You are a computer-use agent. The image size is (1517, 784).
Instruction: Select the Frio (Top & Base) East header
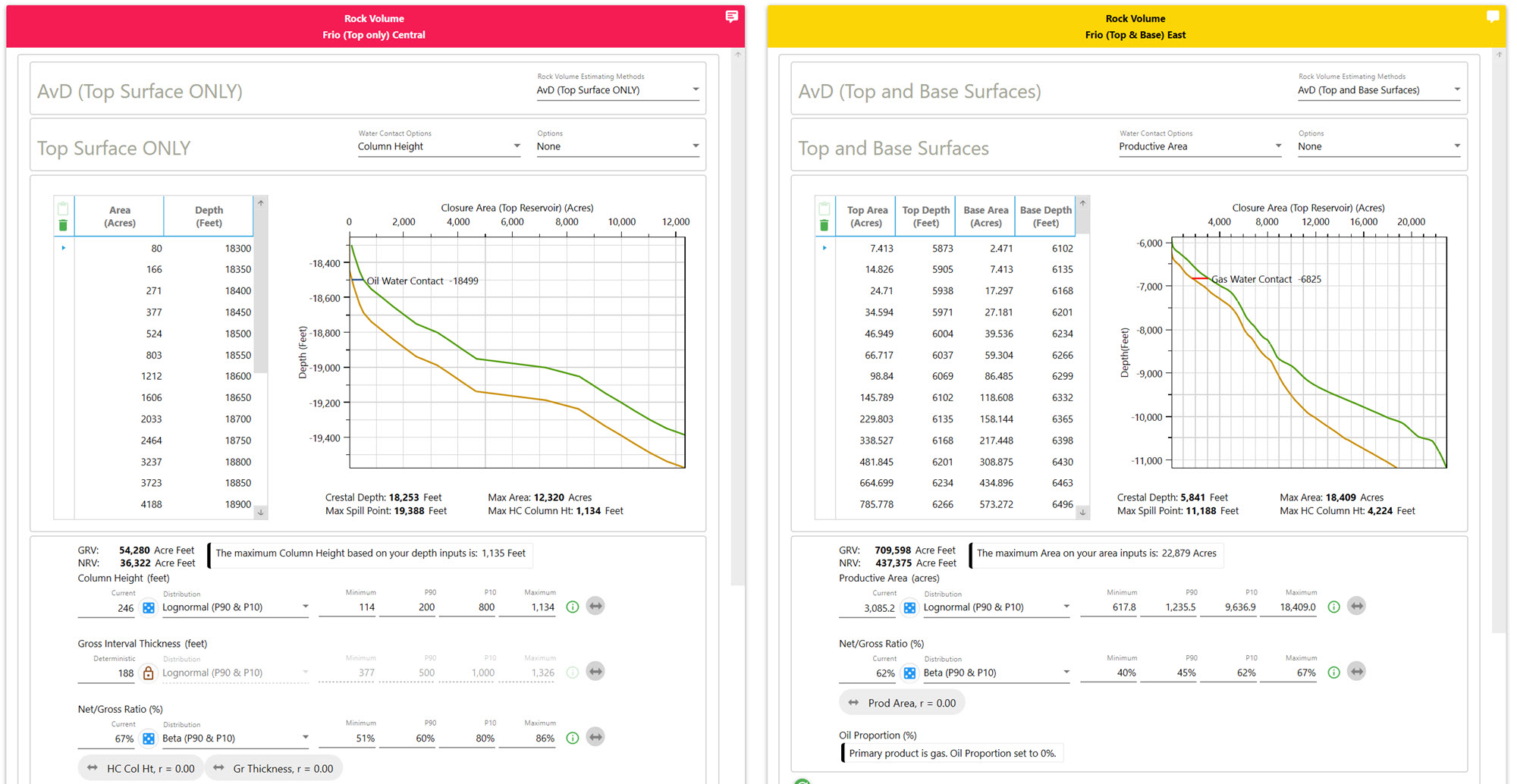1135,27
